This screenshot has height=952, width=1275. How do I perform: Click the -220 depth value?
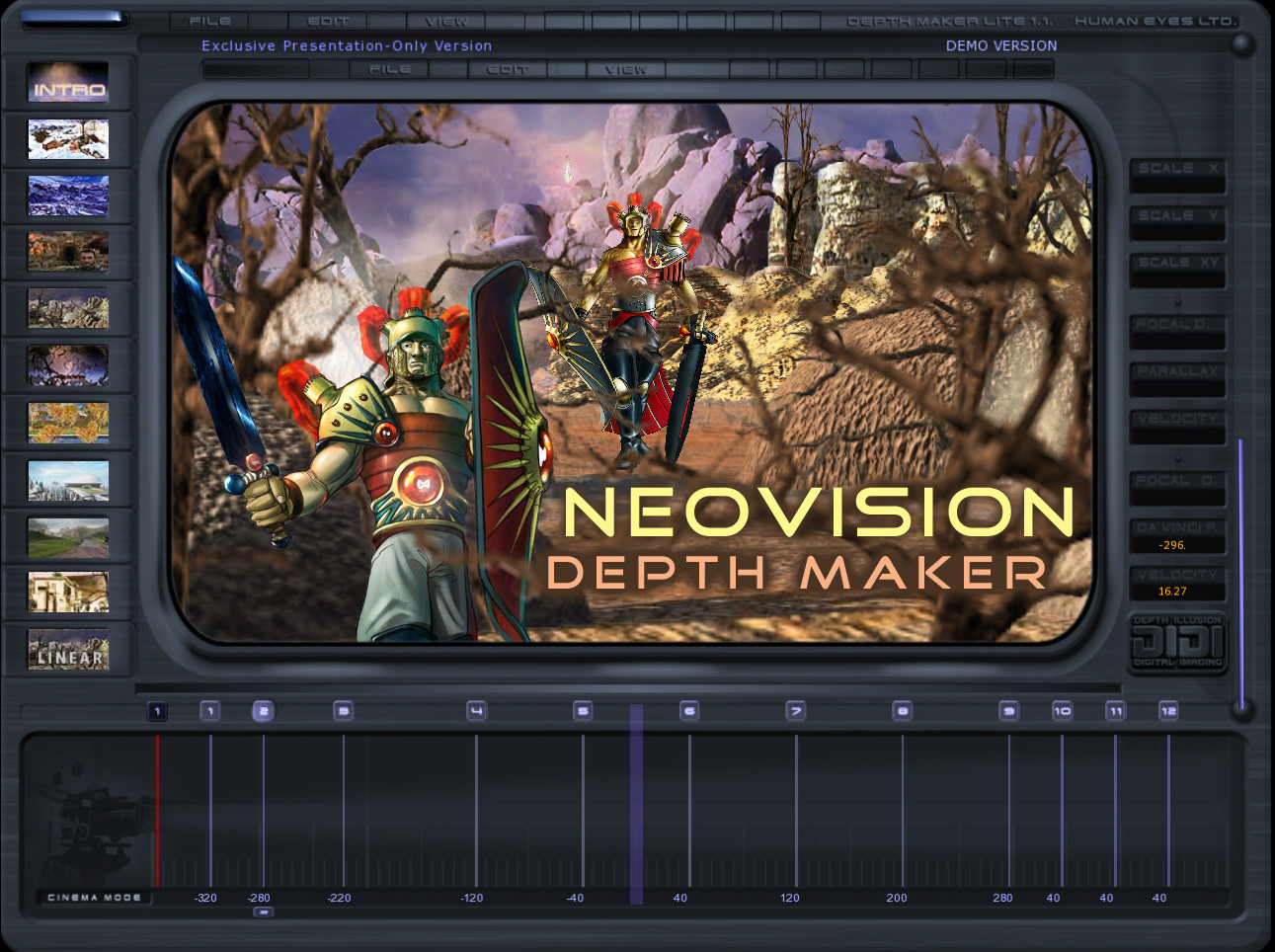pos(339,898)
